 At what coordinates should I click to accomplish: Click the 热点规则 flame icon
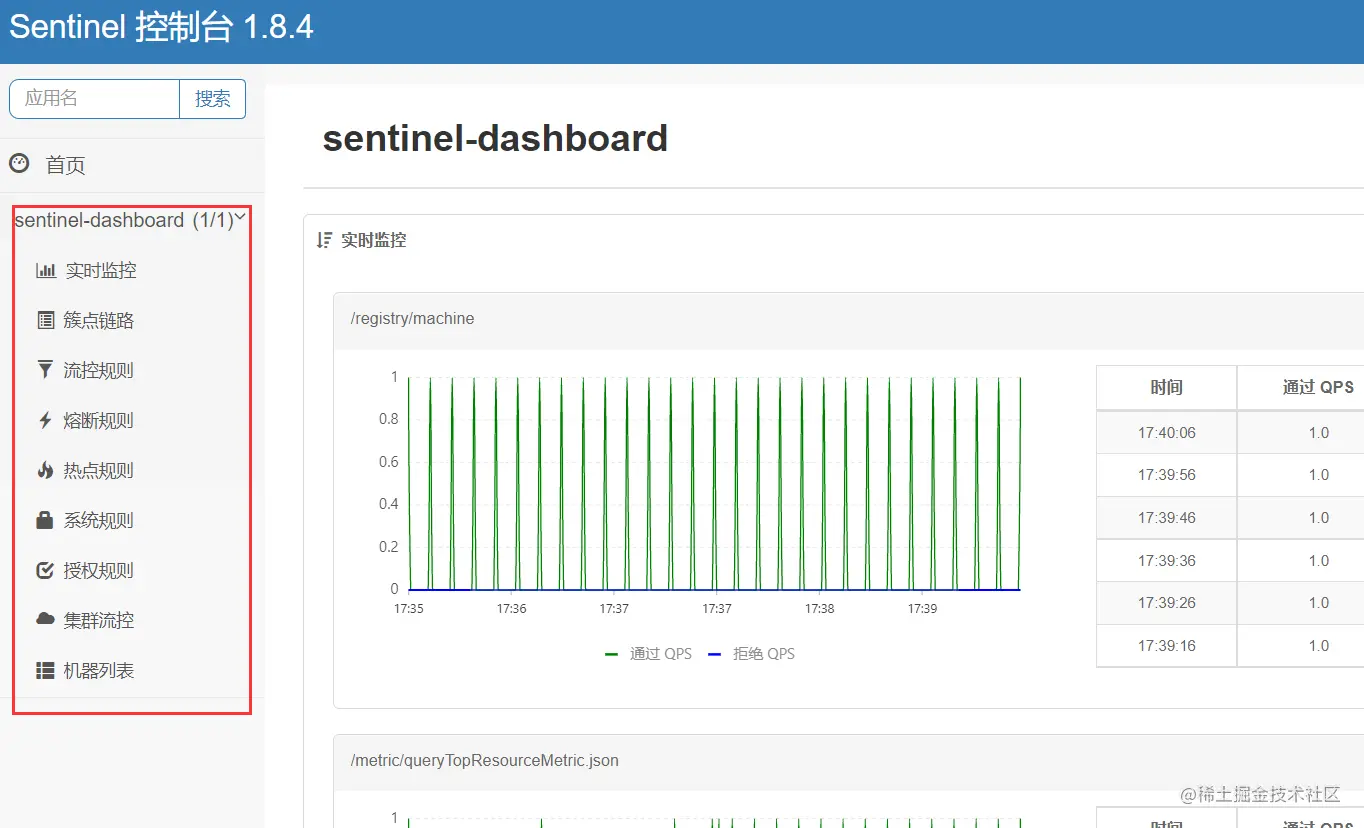(x=45, y=470)
